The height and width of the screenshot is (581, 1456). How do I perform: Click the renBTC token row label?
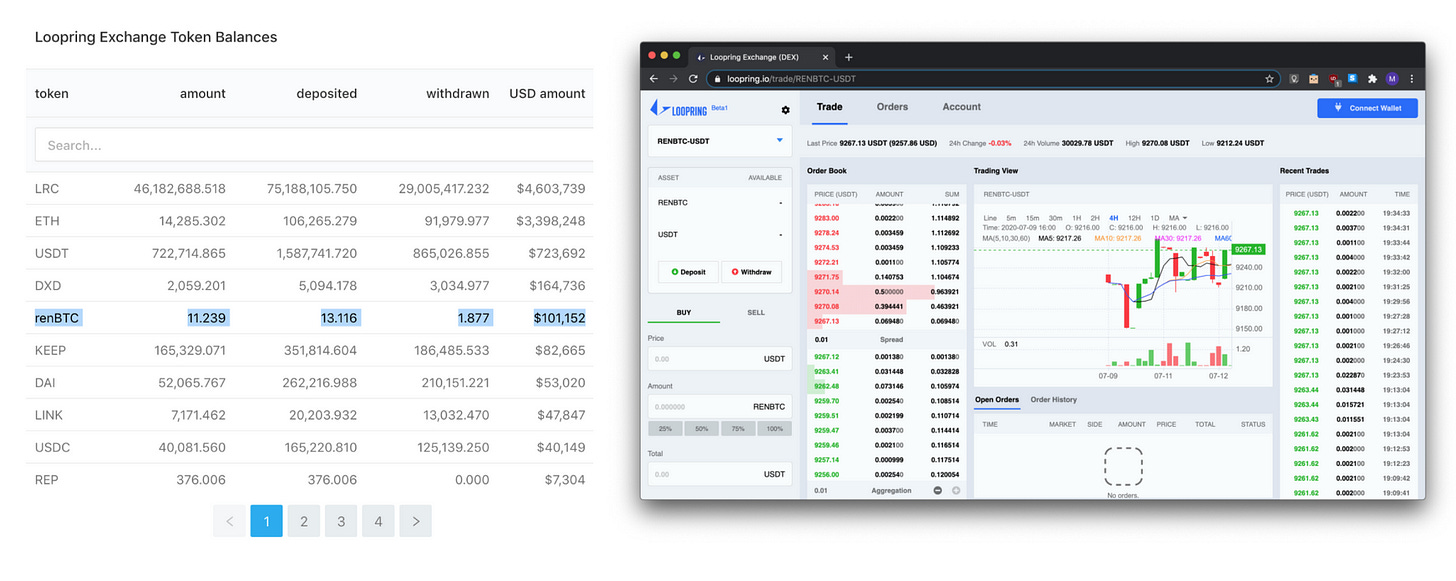click(x=57, y=318)
